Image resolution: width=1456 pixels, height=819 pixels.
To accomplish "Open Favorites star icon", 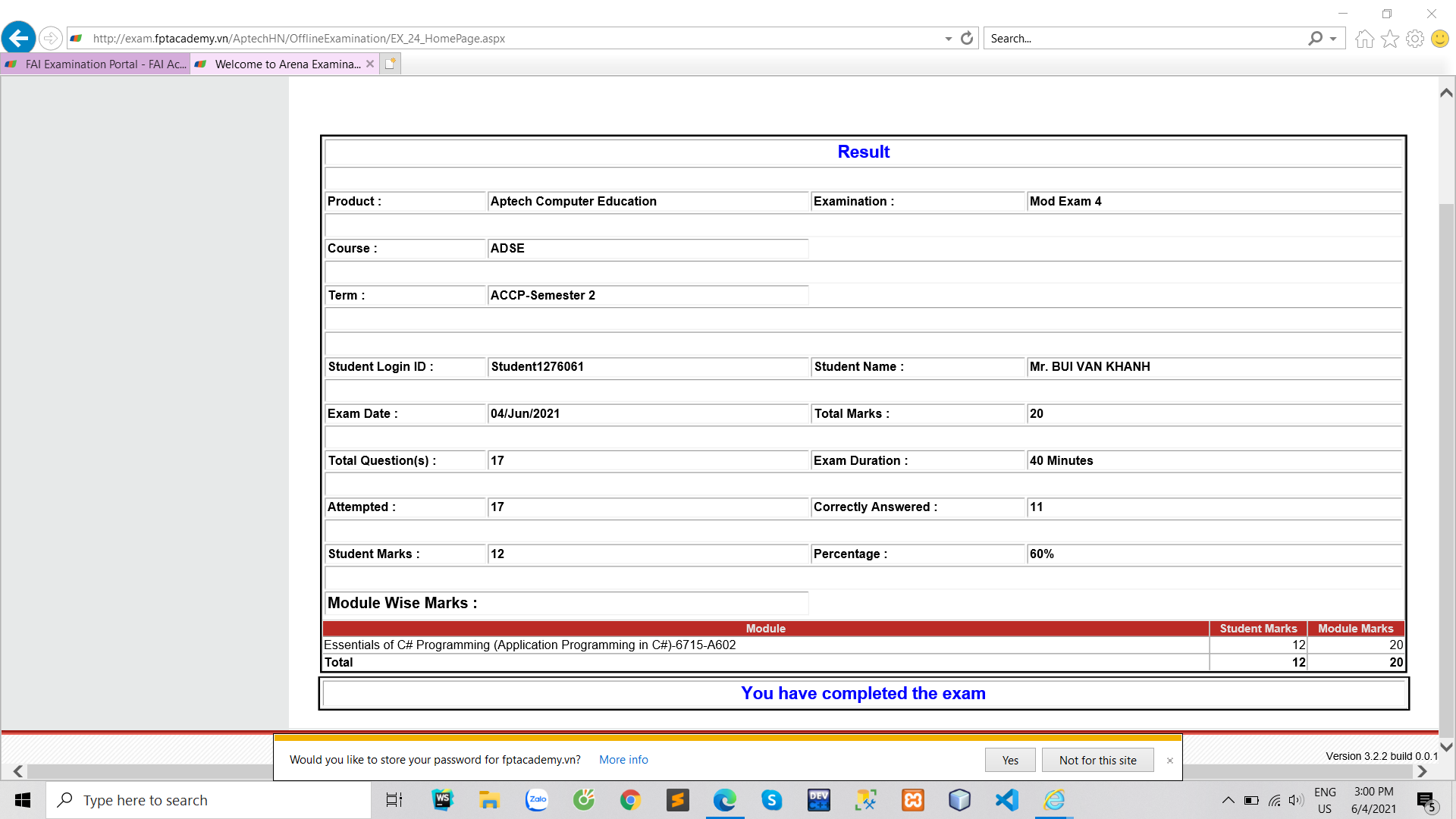I will click(x=1390, y=39).
